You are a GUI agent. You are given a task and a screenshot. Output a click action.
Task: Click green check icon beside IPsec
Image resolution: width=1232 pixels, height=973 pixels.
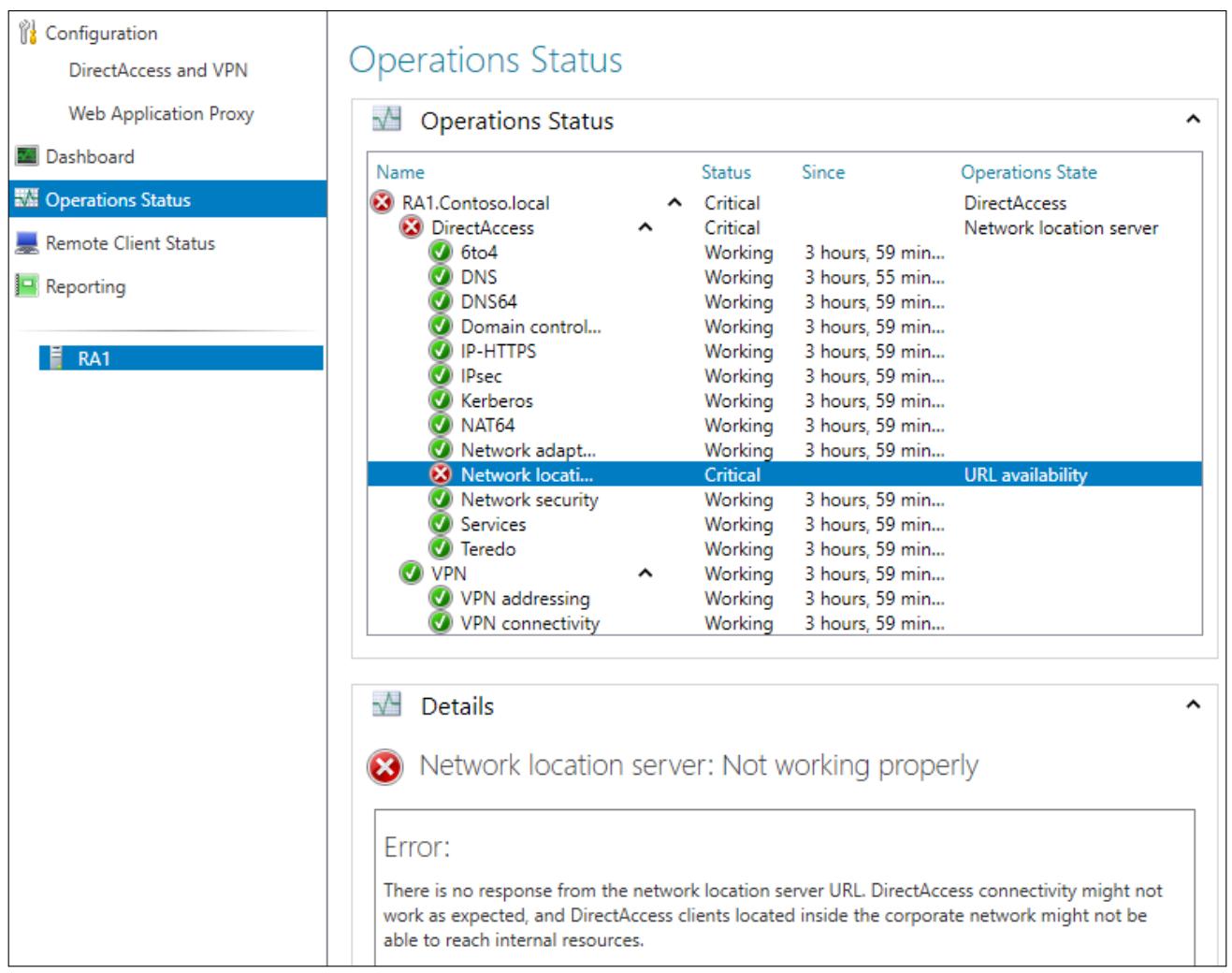point(441,375)
